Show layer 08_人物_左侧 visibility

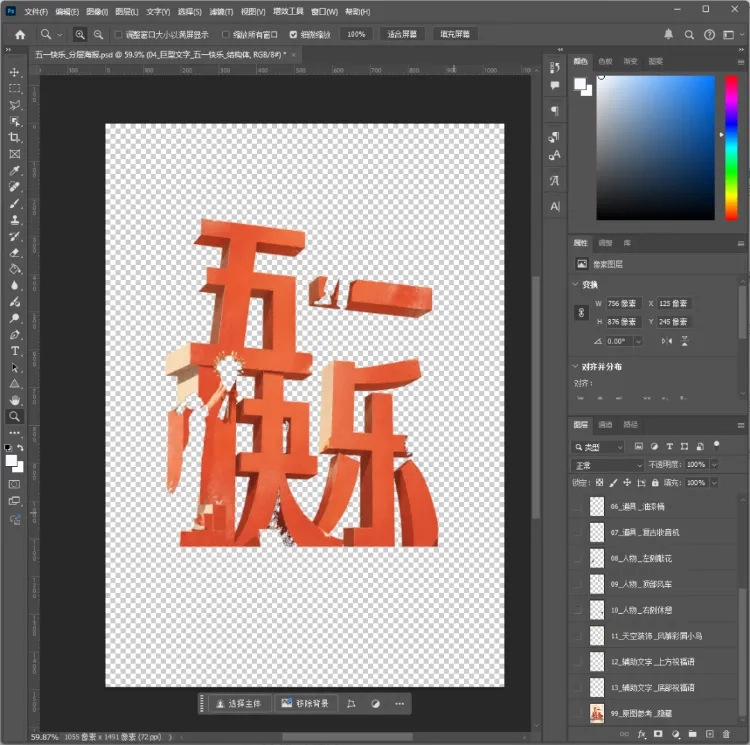[x=578, y=558]
